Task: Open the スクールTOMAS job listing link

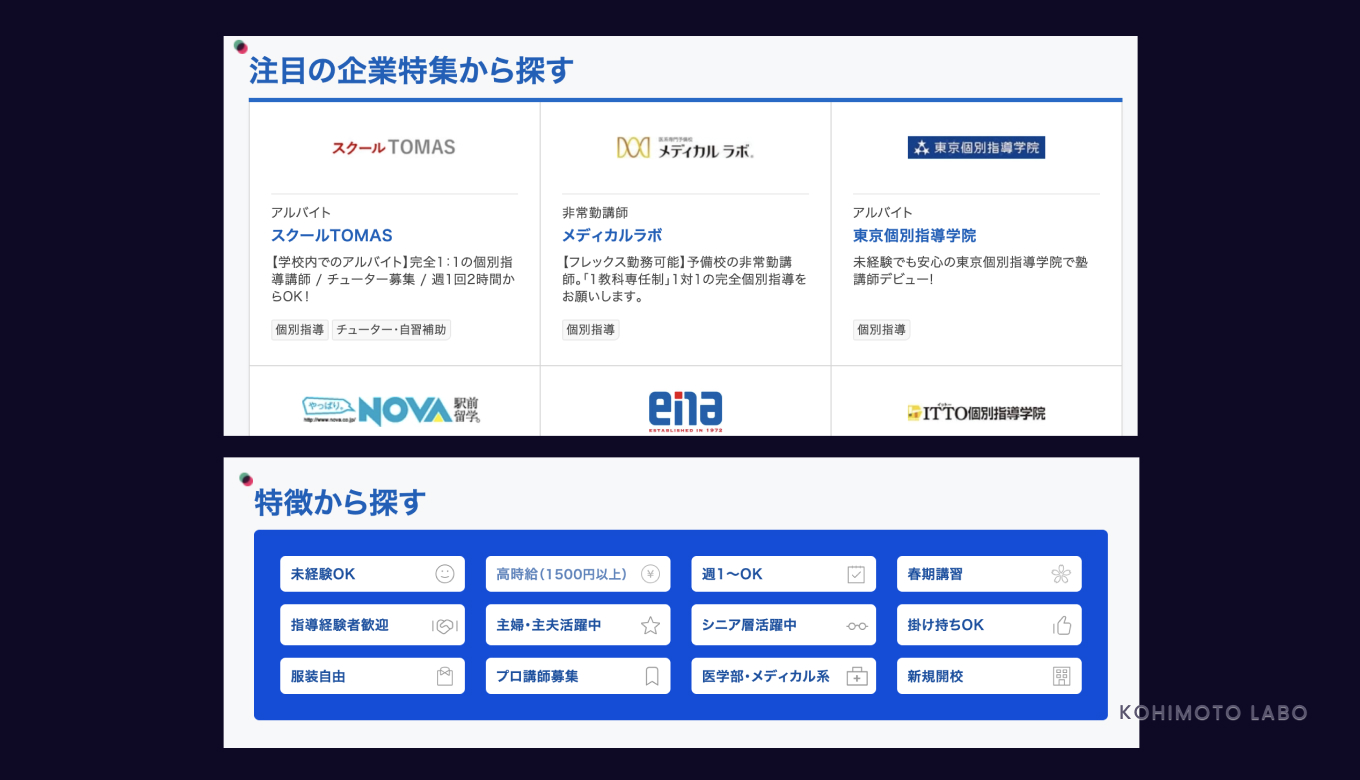Action: click(333, 235)
